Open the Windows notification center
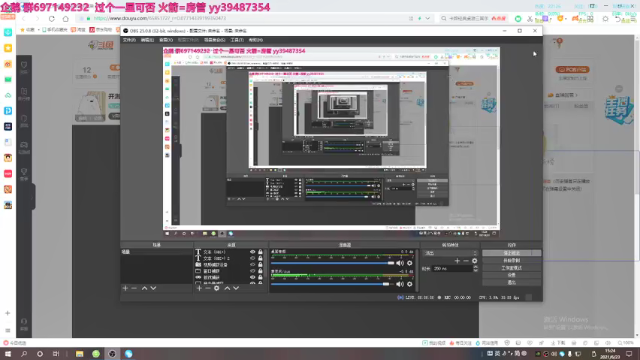Screen dimensions: 640x360 (629, 354)
